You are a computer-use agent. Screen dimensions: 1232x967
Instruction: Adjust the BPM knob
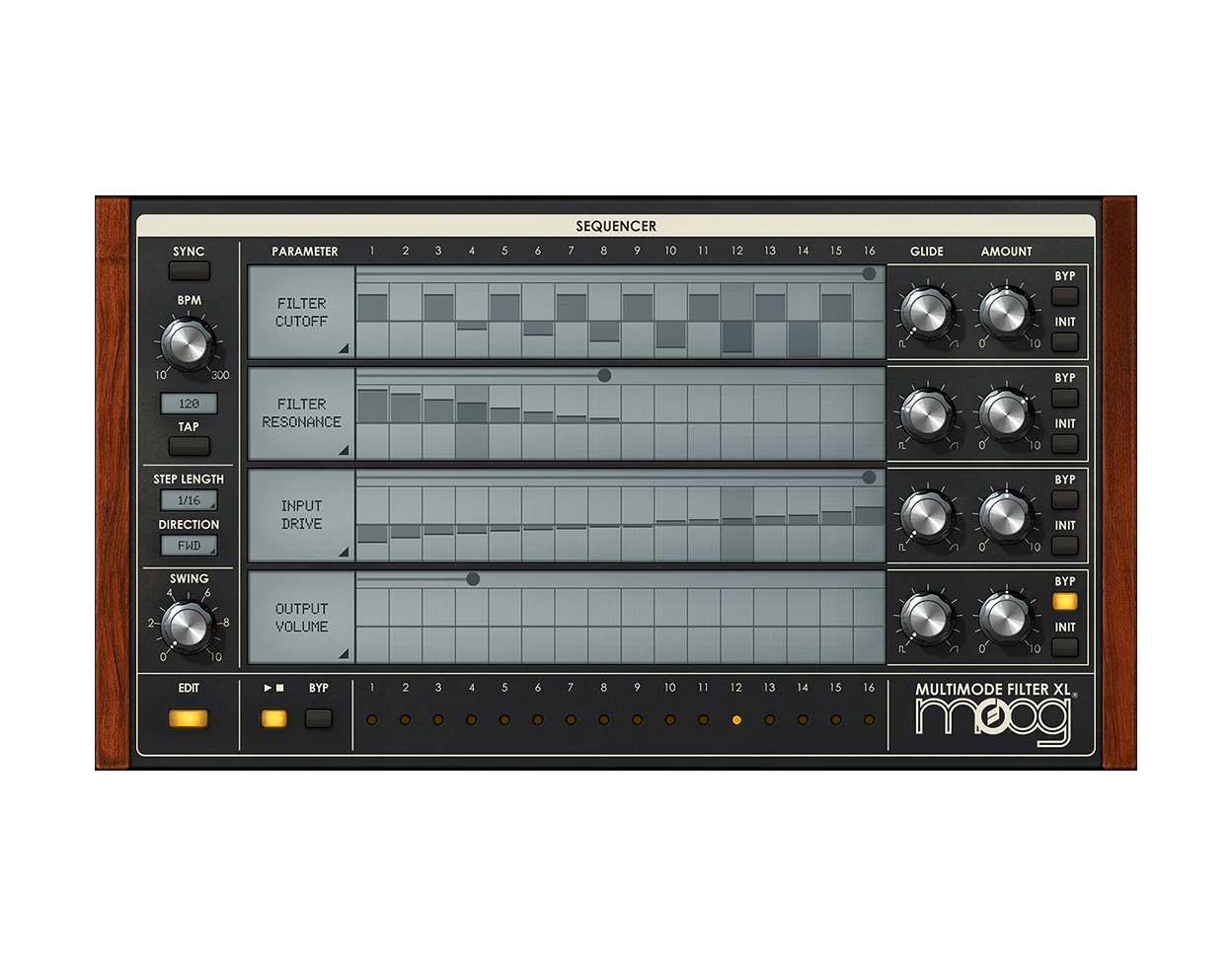[188, 343]
